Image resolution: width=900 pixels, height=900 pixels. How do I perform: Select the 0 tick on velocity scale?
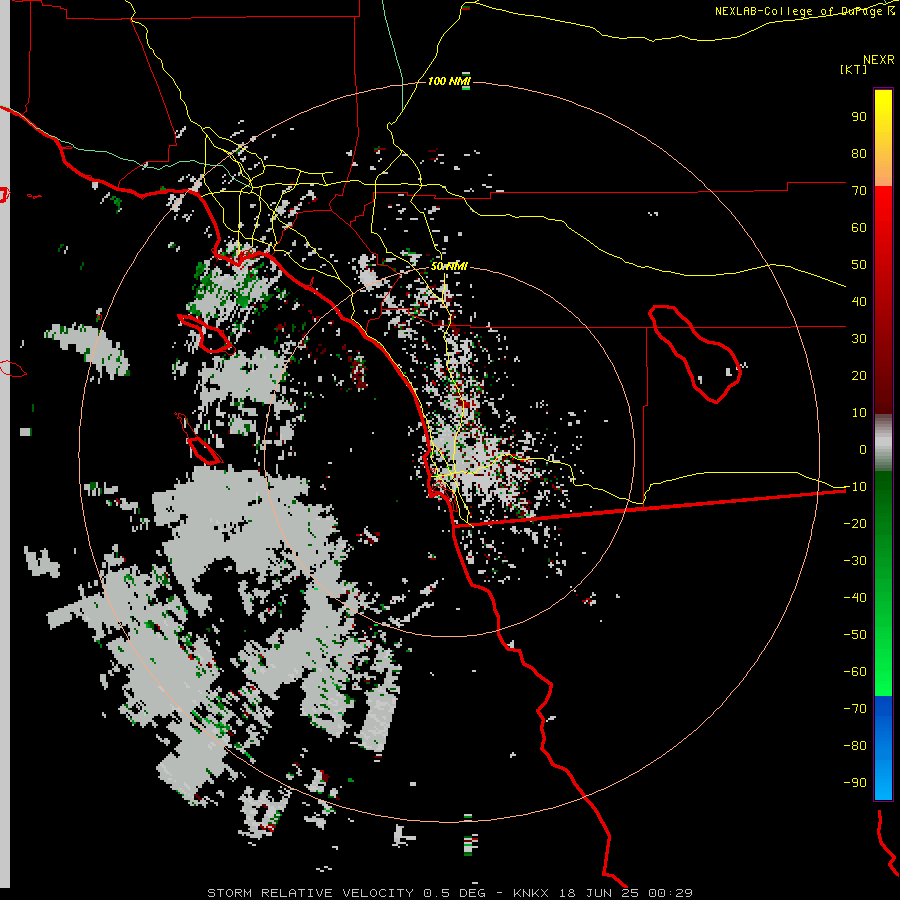tap(863, 449)
